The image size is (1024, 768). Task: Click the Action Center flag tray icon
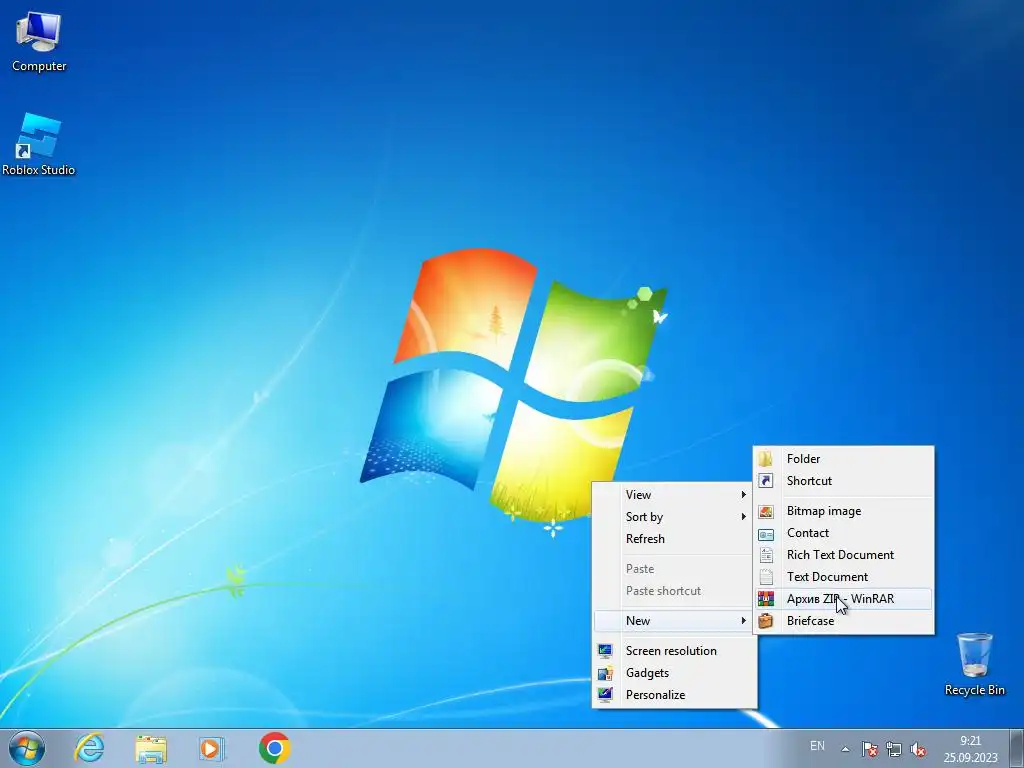pos(869,748)
